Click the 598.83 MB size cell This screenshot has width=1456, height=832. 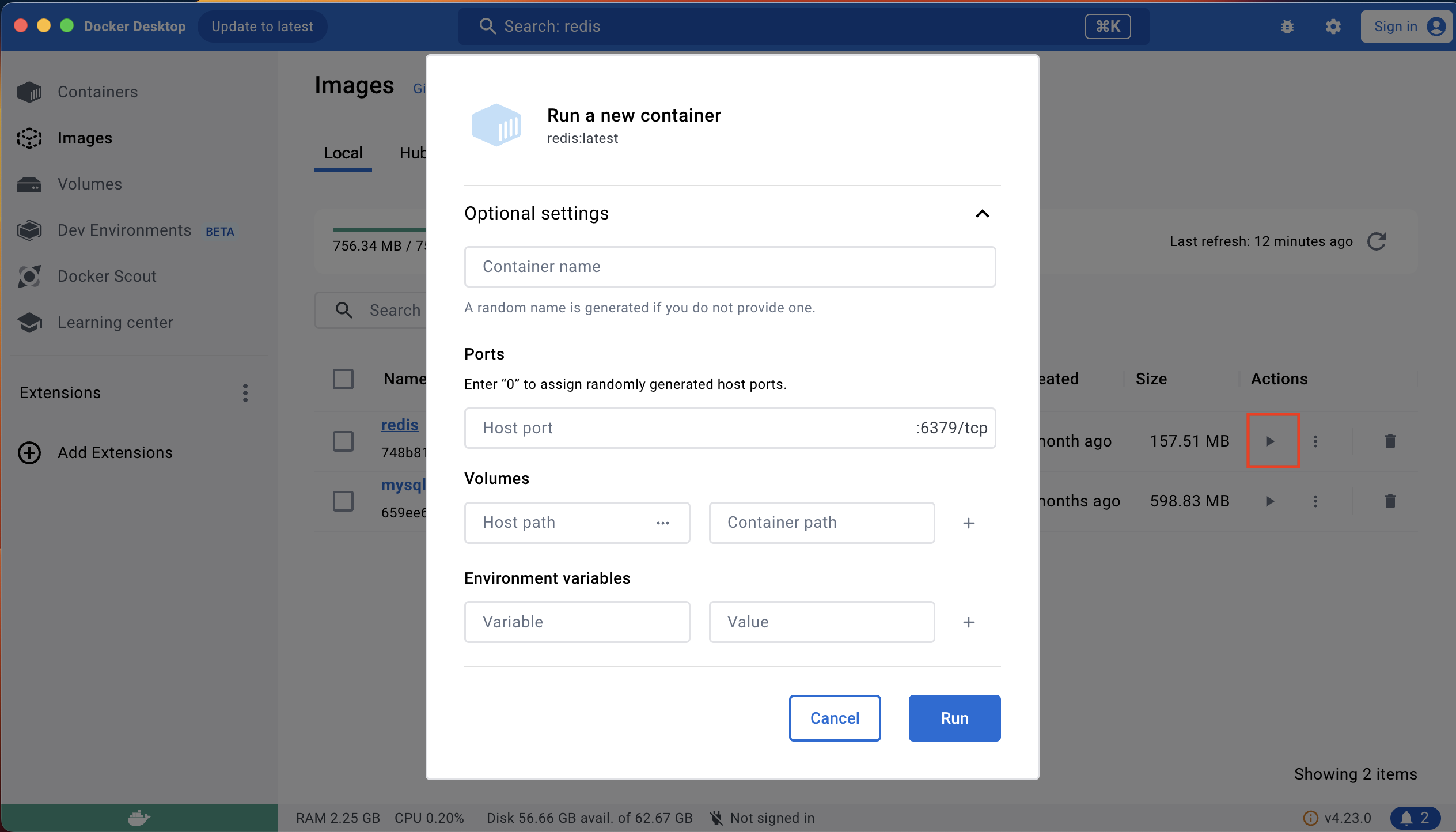tap(1190, 501)
